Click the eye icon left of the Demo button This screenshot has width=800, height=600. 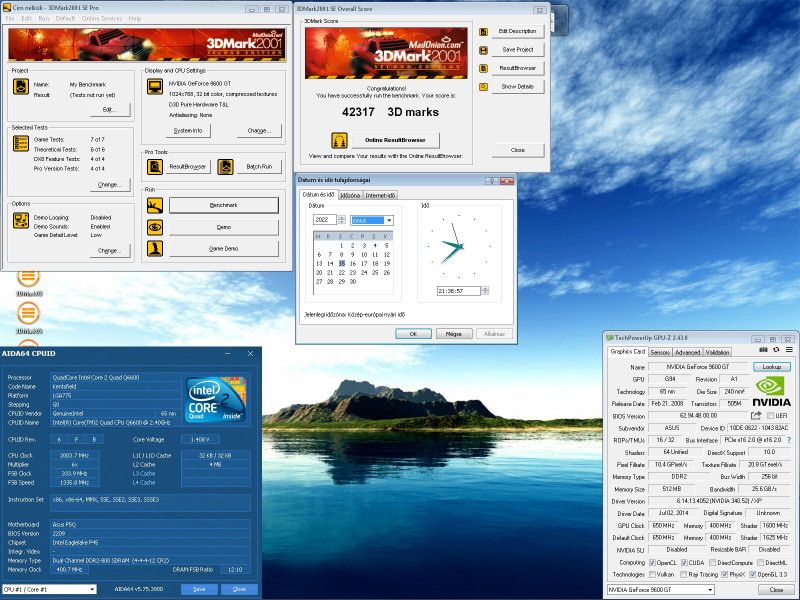(155, 227)
